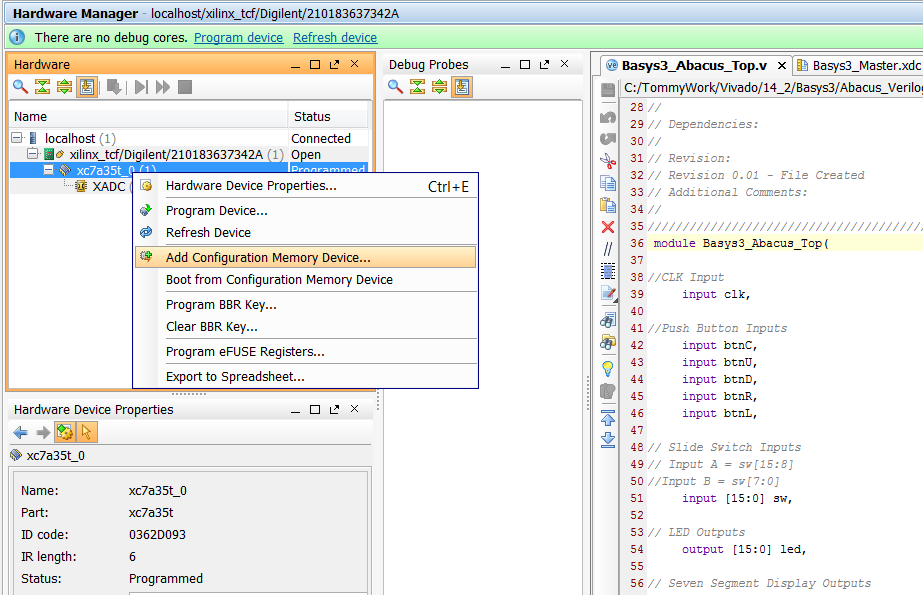The height and width of the screenshot is (595, 923).
Task: Open the editor pencil icon dropdown
Action: tap(609, 293)
